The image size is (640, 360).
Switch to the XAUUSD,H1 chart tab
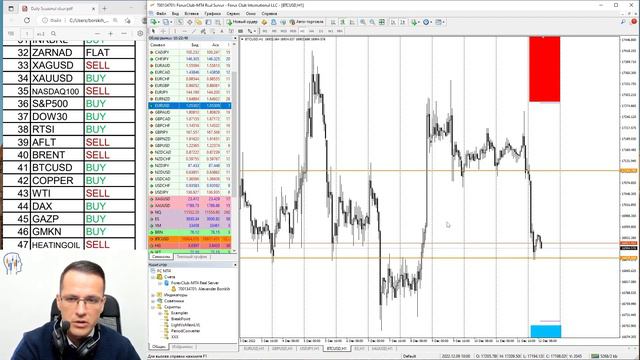click(381, 349)
